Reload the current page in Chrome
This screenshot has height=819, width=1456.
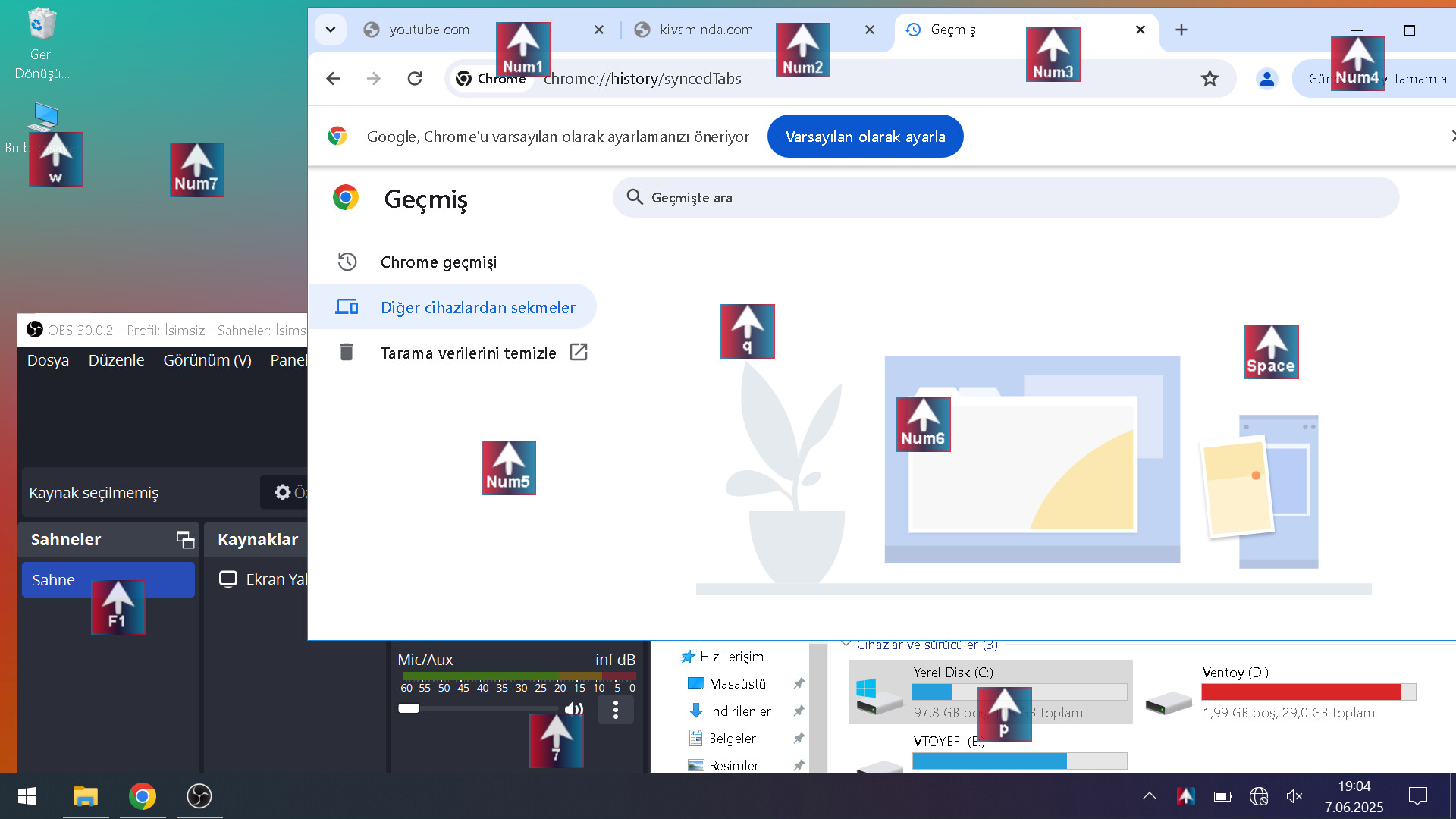pos(414,78)
